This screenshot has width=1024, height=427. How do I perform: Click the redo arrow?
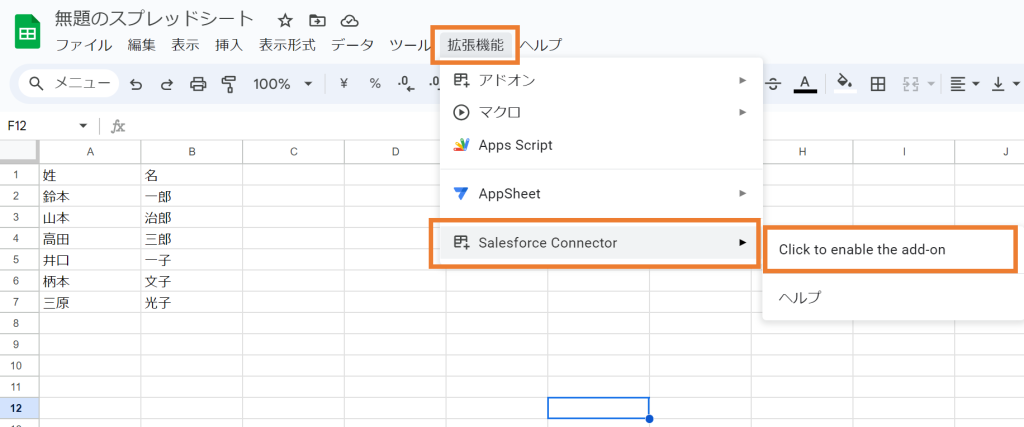click(167, 84)
